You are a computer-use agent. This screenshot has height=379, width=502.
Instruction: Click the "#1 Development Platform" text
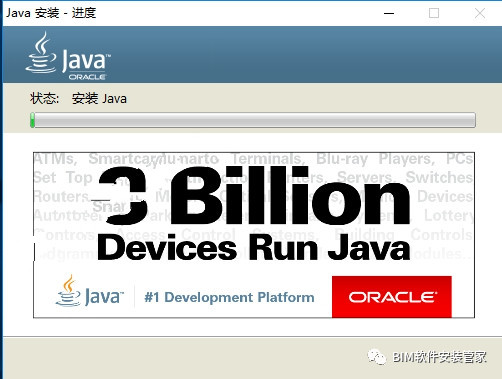coord(229,297)
